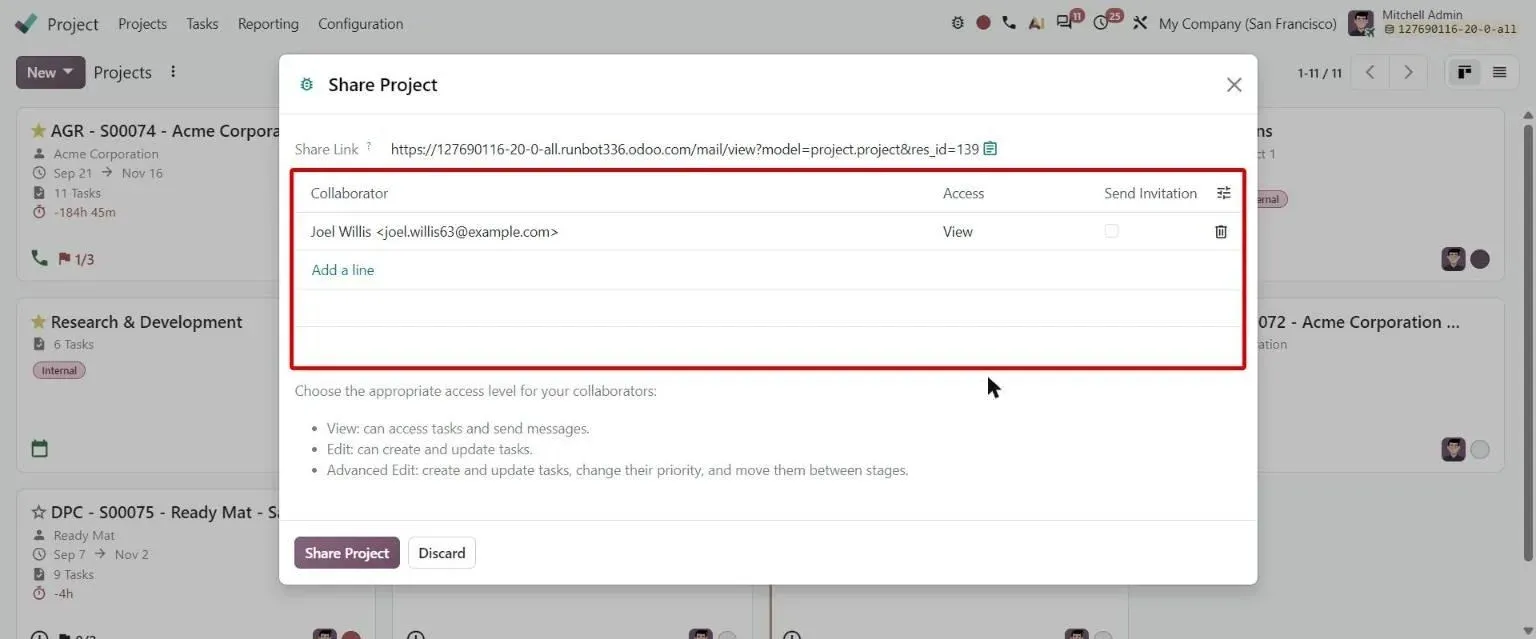Open the VoIP phone icon in the navbar
The image size is (1536, 639).
click(x=1009, y=23)
